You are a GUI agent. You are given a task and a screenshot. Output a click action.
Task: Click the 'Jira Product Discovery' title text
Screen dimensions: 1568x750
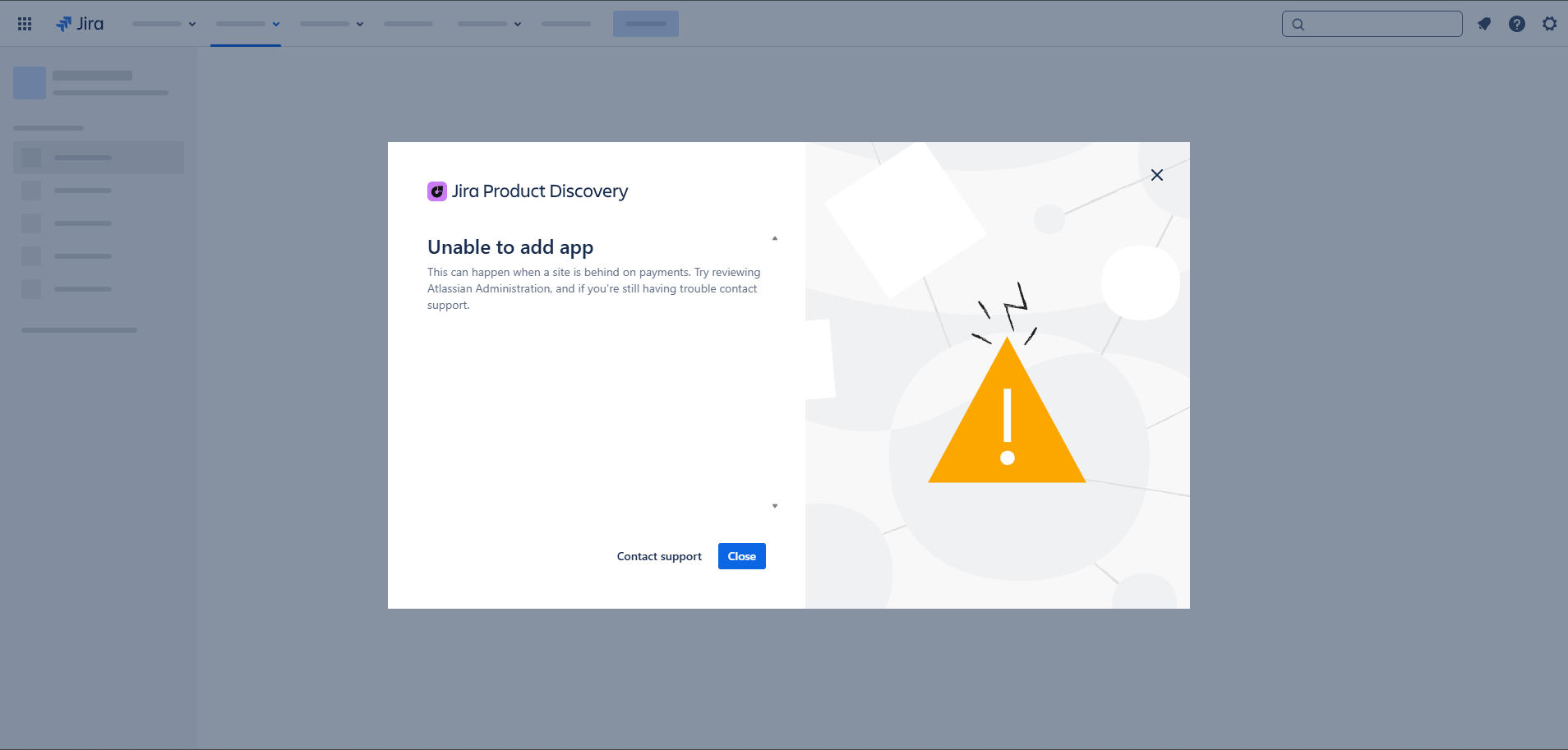(540, 191)
